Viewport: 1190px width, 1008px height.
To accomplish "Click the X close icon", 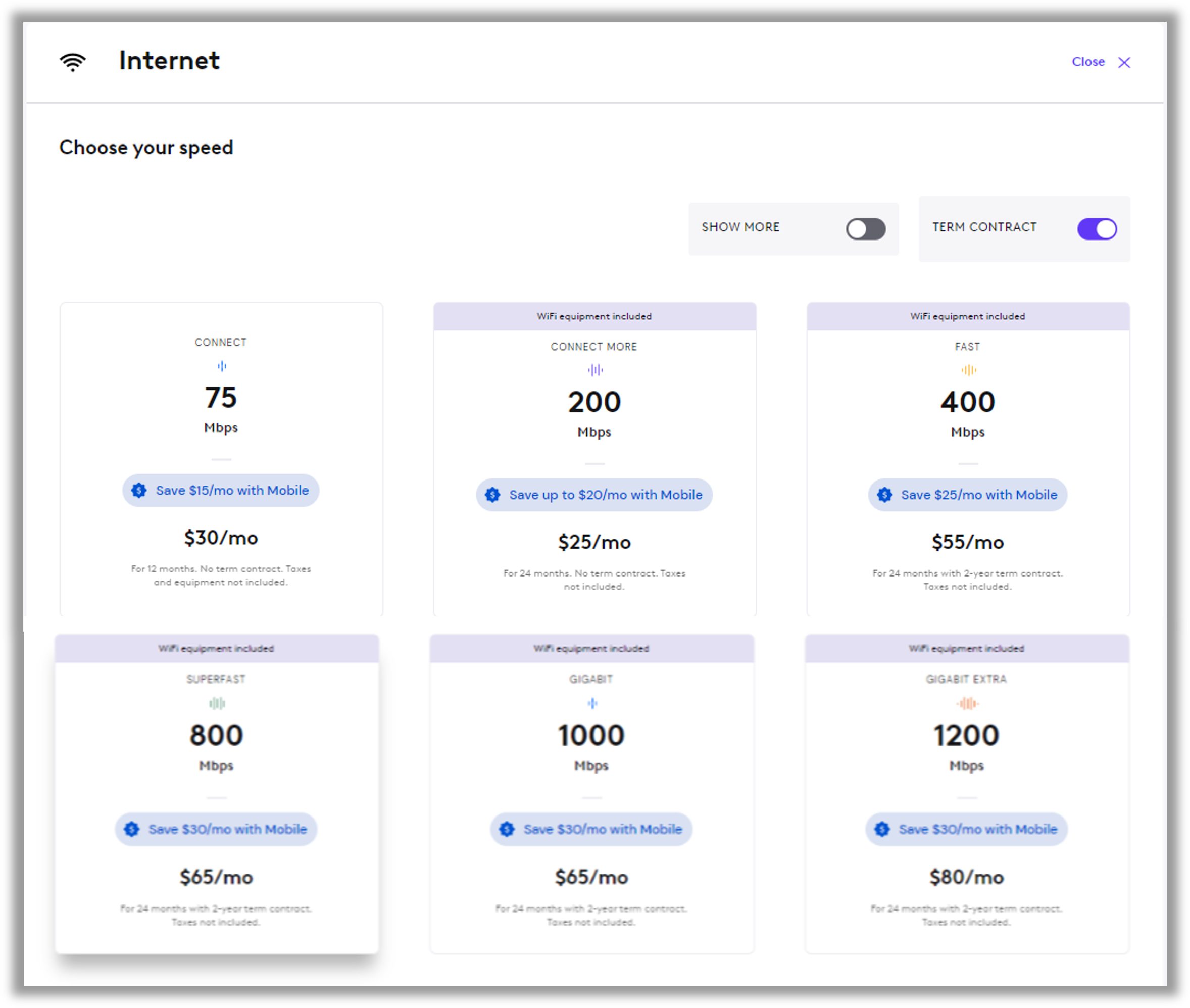I will [1124, 62].
